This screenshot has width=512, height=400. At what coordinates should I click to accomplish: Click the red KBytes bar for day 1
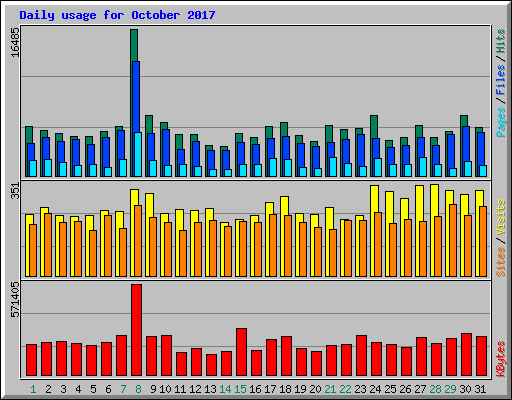[x=31, y=360]
